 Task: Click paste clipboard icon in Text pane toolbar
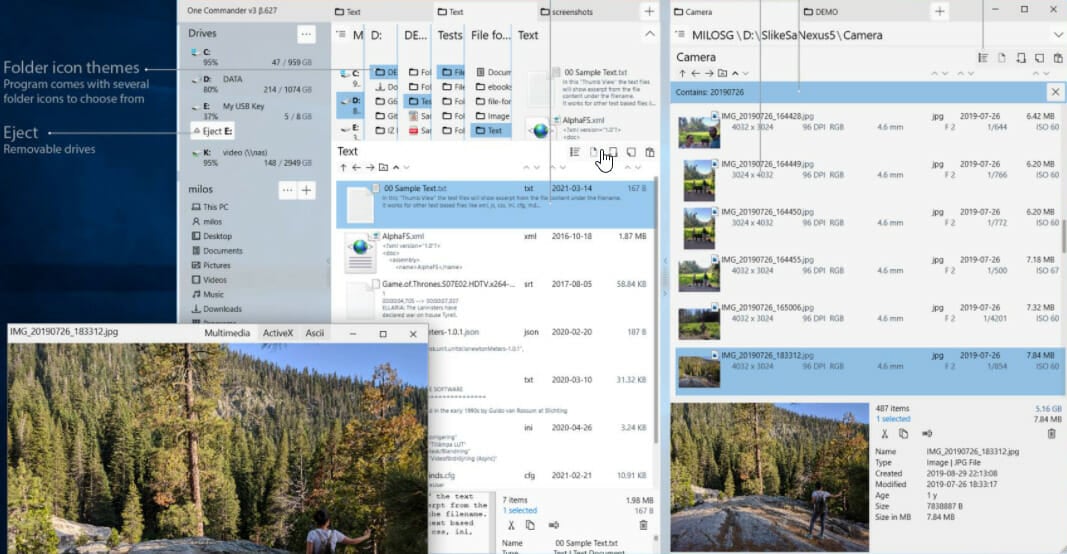tap(650, 152)
